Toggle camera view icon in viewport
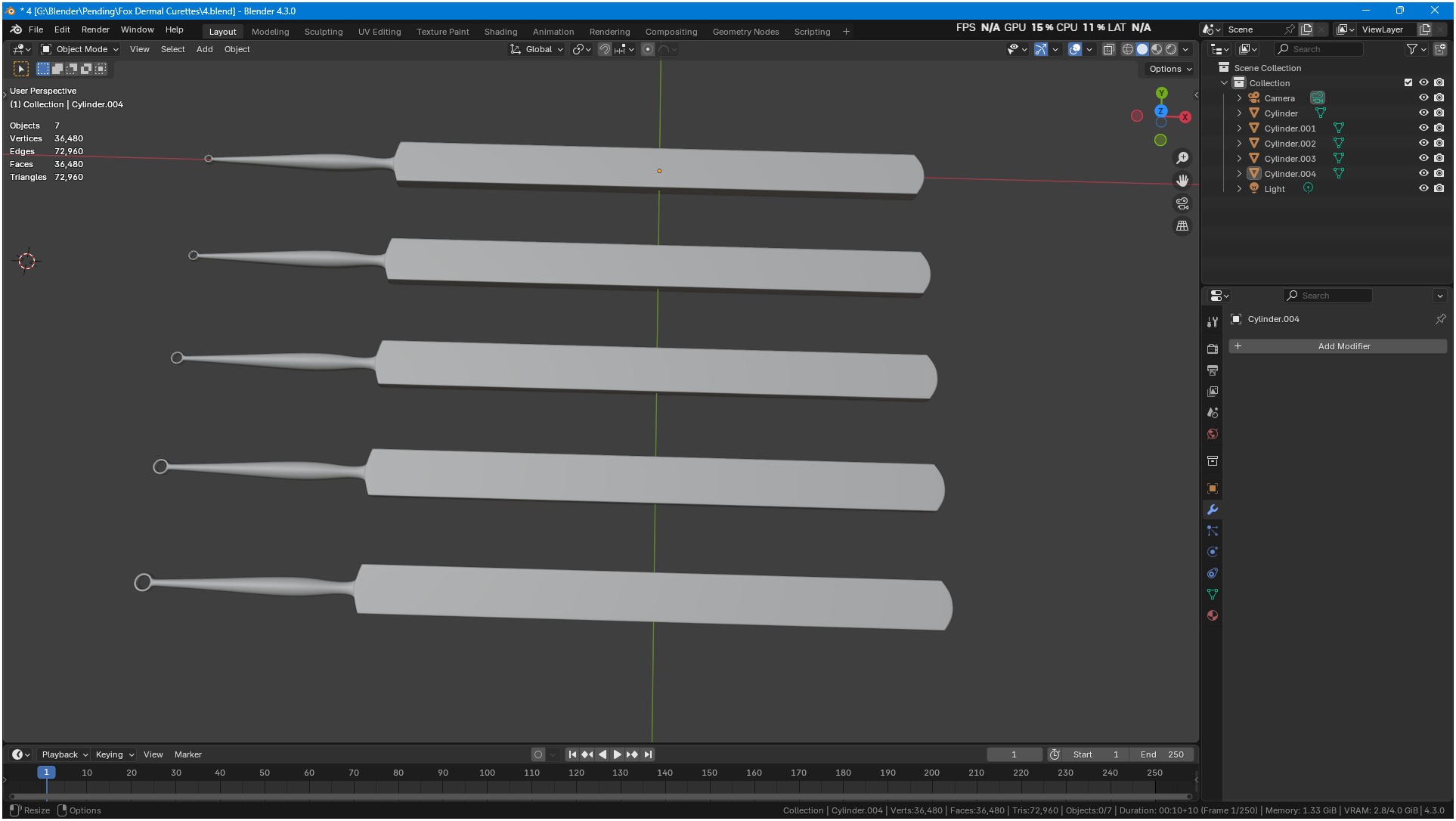Screen dimensions: 1456x821 (1182, 203)
